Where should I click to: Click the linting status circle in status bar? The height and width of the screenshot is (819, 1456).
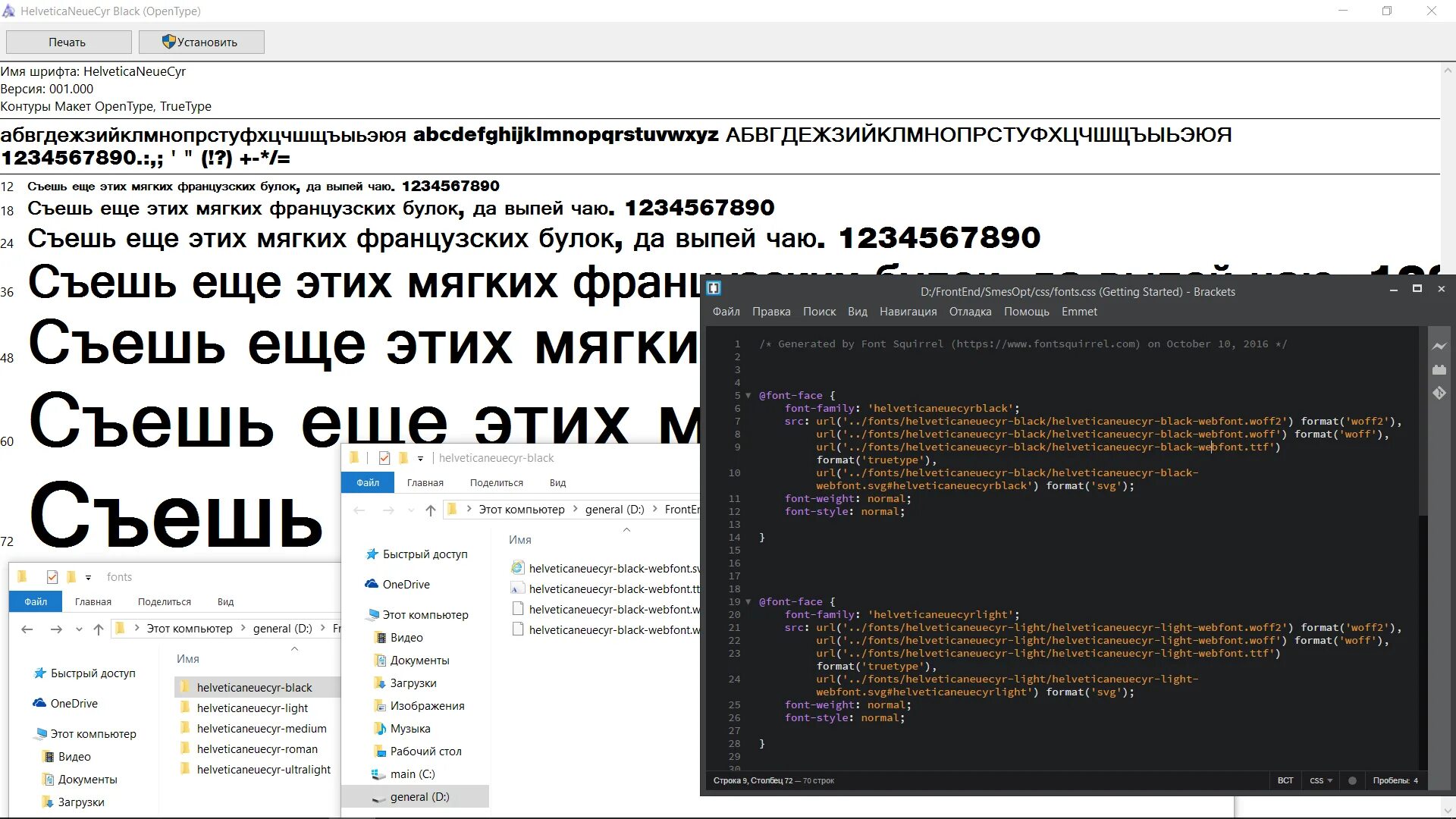pyautogui.click(x=1352, y=780)
